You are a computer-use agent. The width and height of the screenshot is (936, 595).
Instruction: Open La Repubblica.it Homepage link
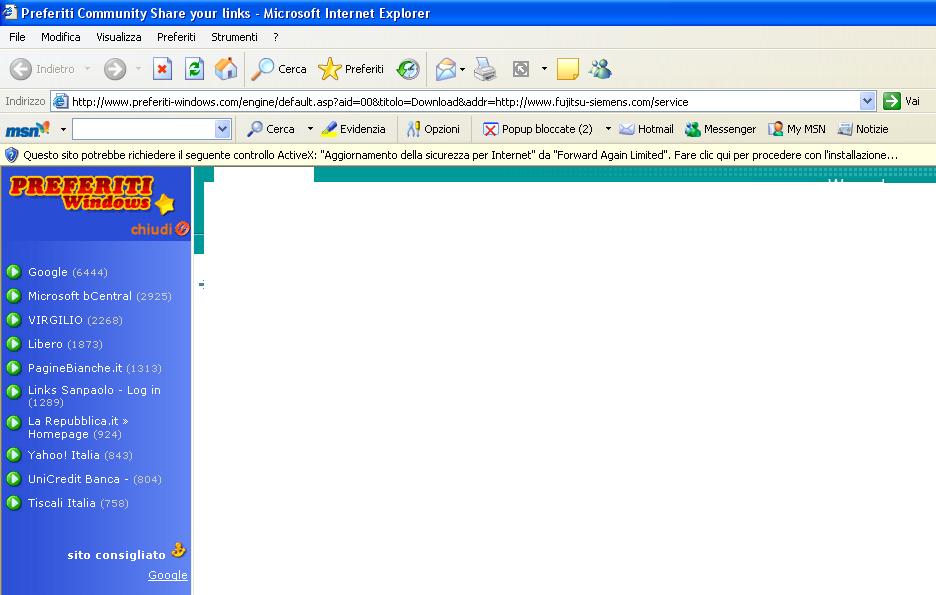point(78,427)
